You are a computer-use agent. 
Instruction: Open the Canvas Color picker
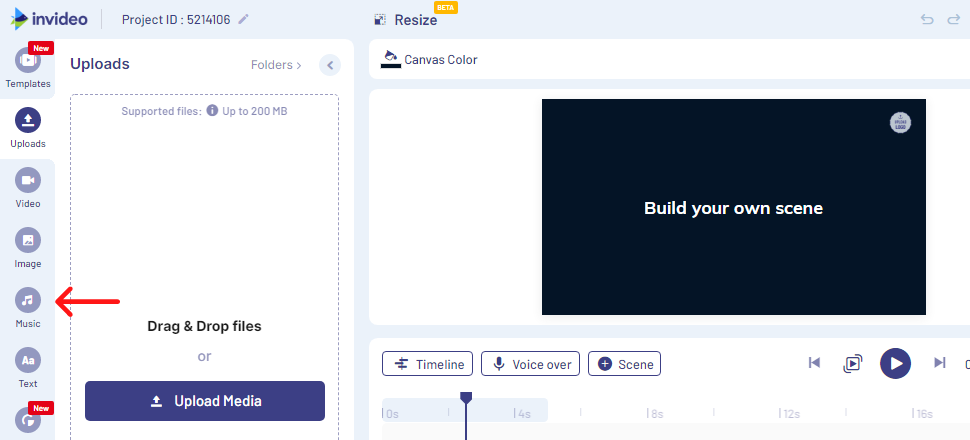point(429,59)
